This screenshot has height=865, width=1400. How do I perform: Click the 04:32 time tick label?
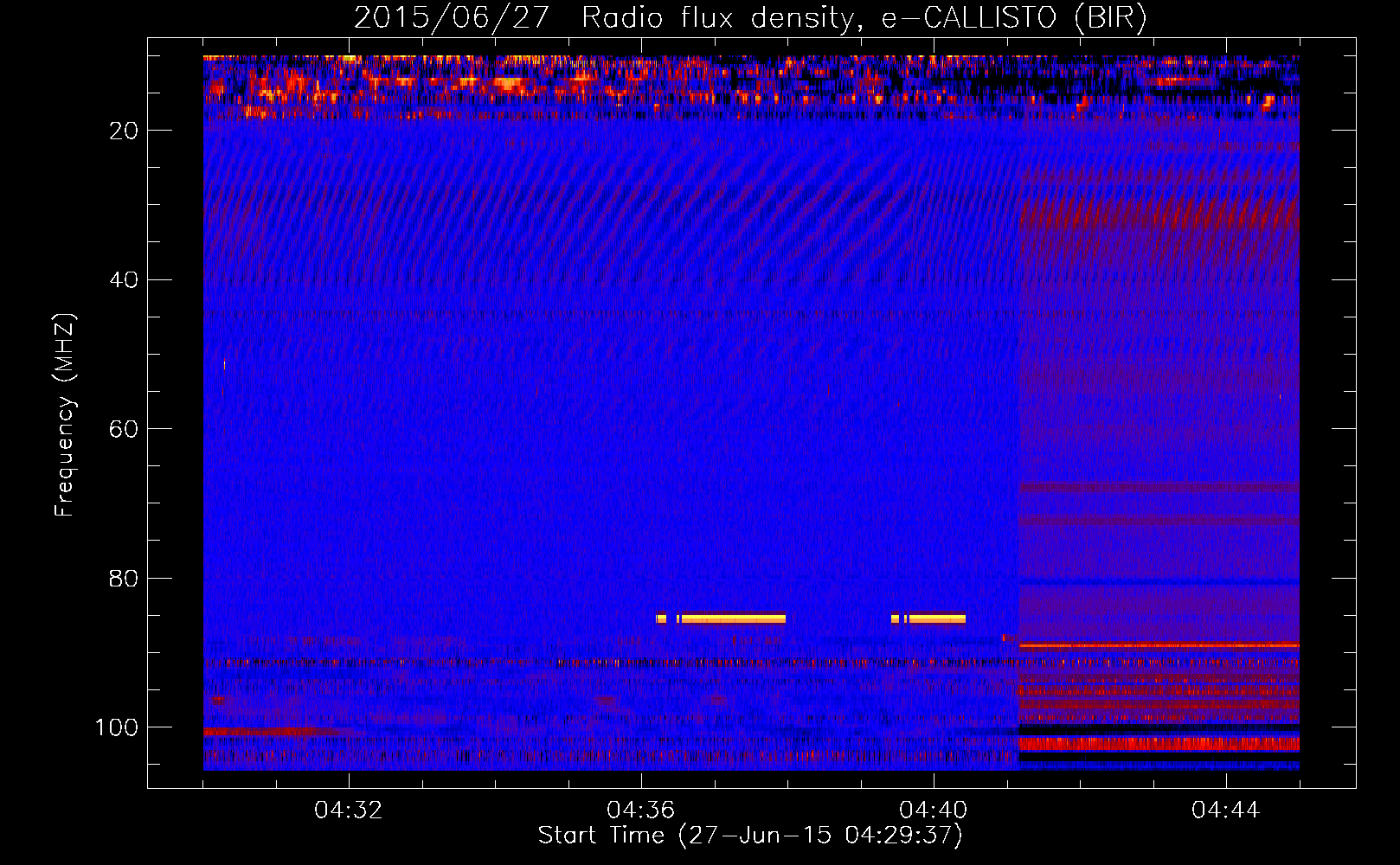pyautogui.click(x=349, y=811)
